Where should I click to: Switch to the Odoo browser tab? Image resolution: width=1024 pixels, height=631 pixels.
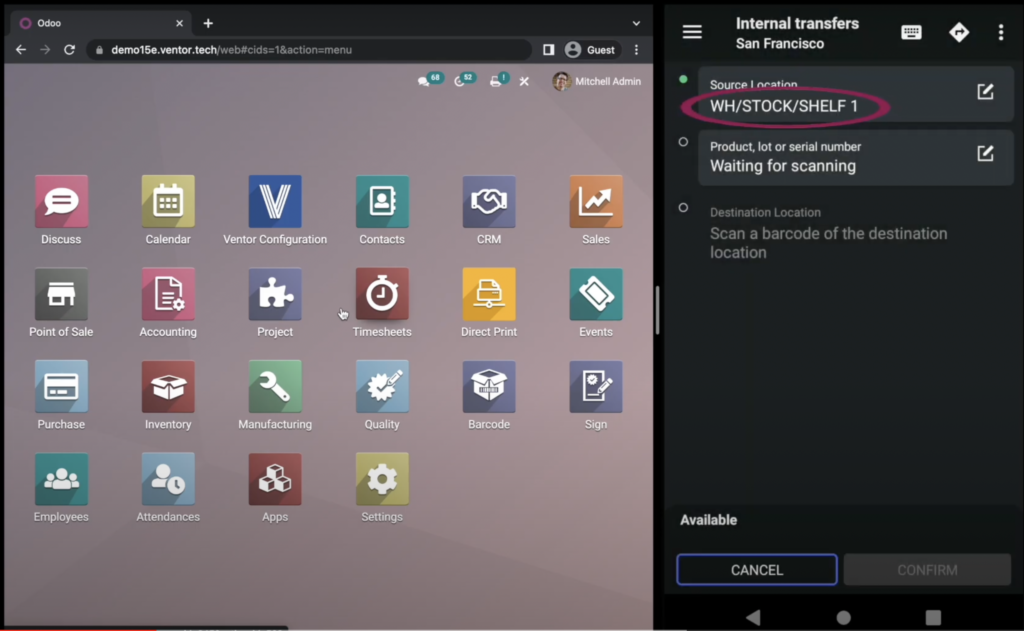click(101, 24)
